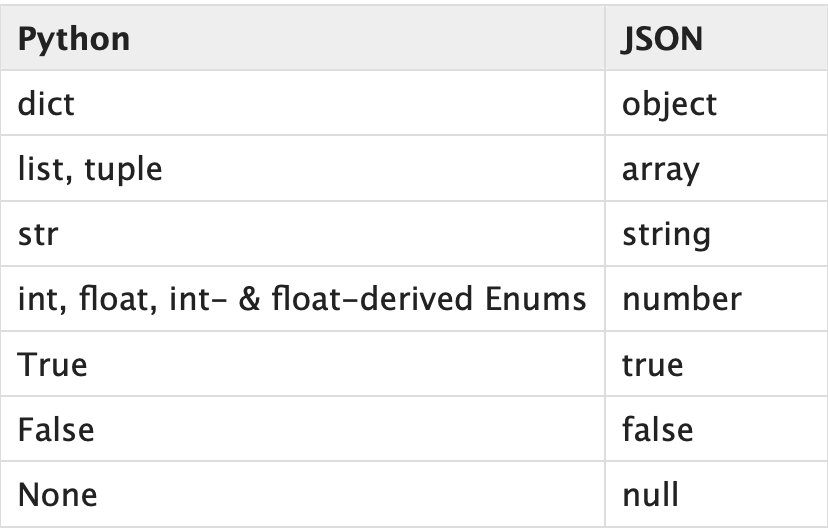Viewport: 828px width, 528px height.
Task: Select the str cell
Action: (x=303, y=233)
